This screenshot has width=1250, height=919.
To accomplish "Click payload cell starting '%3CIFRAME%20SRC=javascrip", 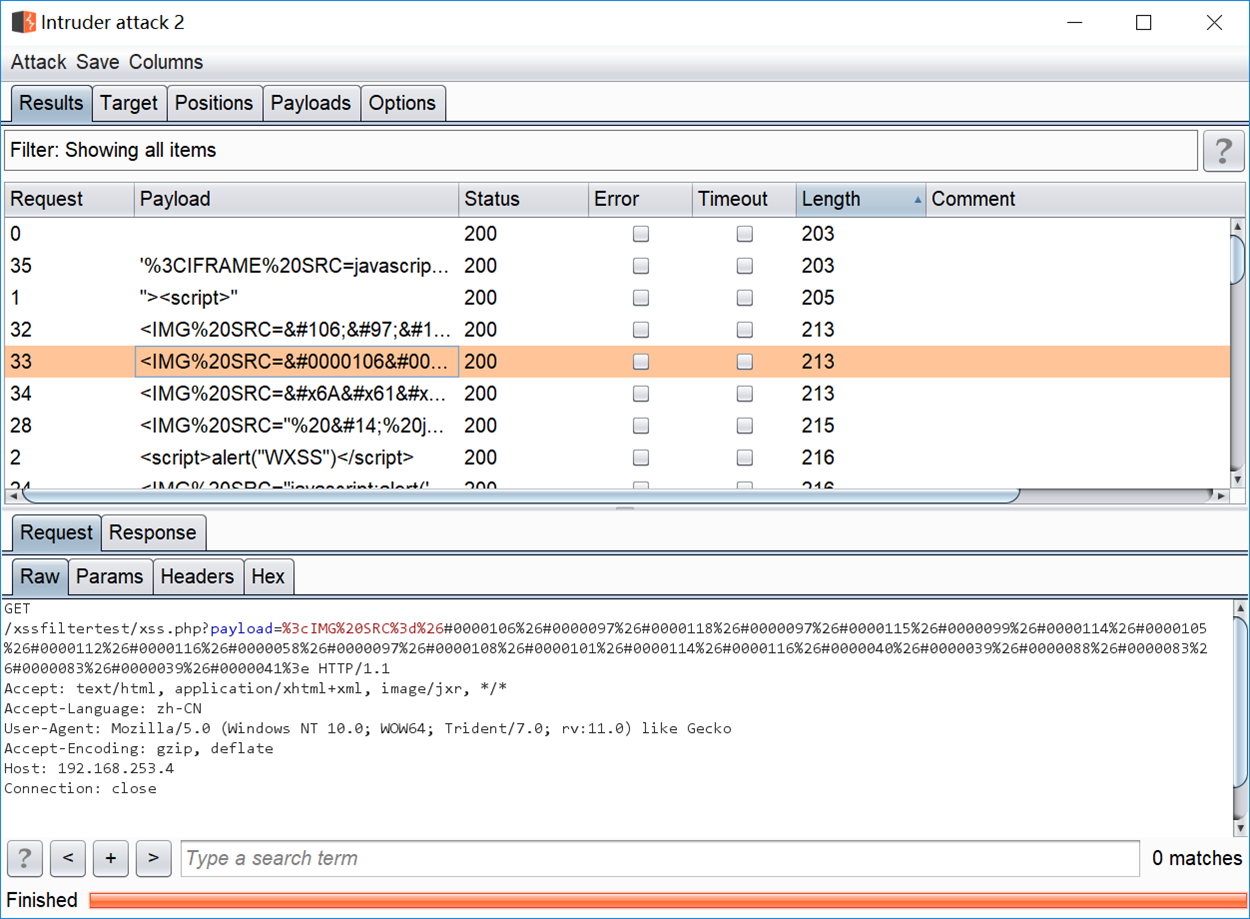I will pos(296,266).
